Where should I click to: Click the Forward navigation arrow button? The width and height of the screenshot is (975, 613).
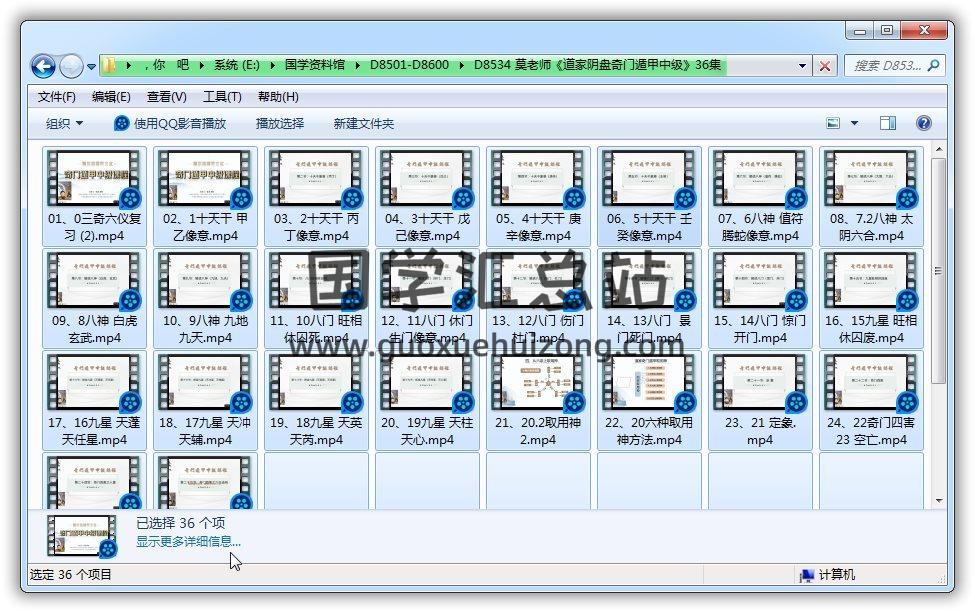[x=71, y=66]
